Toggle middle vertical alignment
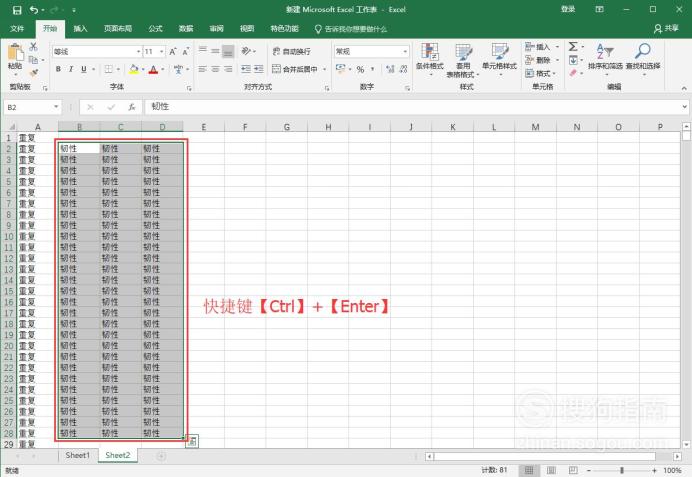 click(215, 52)
